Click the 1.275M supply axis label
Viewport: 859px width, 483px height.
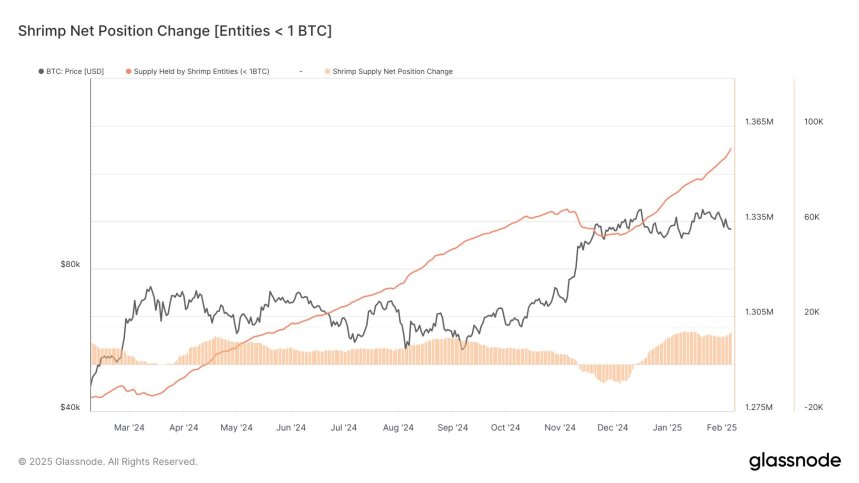coord(759,408)
